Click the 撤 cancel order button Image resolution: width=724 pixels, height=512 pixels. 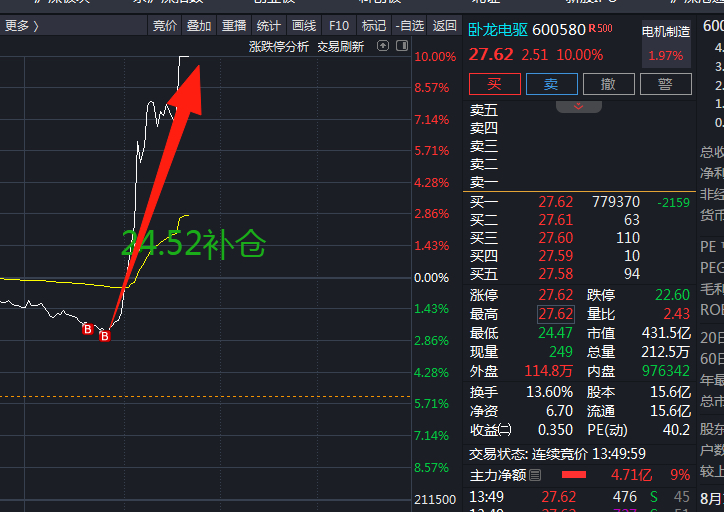click(609, 84)
